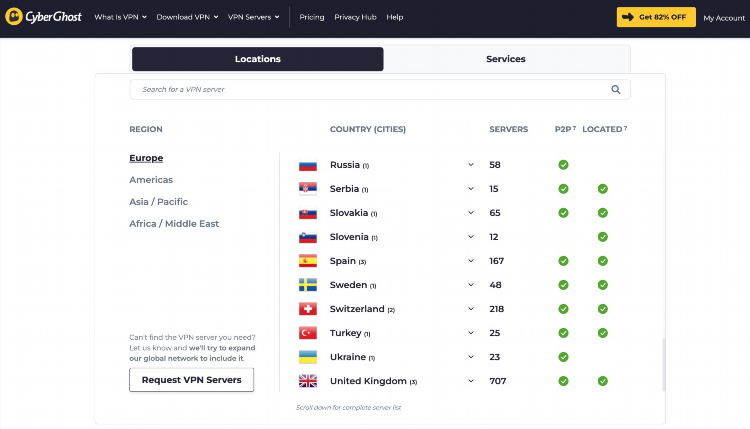Image resolution: width=750 pixels, height=429 pixels.
Task: Click the Sweden flag icon
Action: [308, 285]
